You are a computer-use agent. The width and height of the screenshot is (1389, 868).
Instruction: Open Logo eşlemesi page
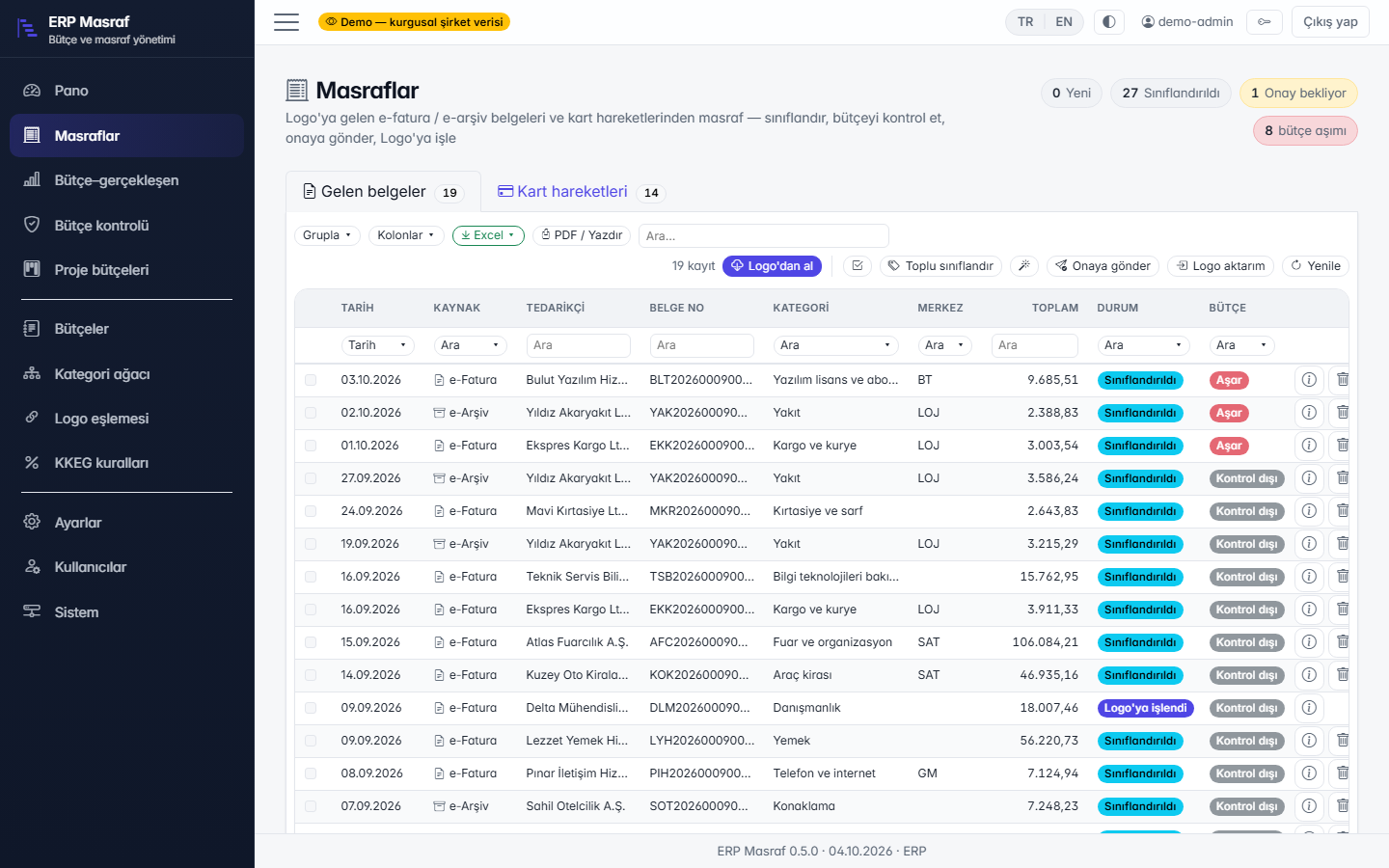(x=126, y=419)
